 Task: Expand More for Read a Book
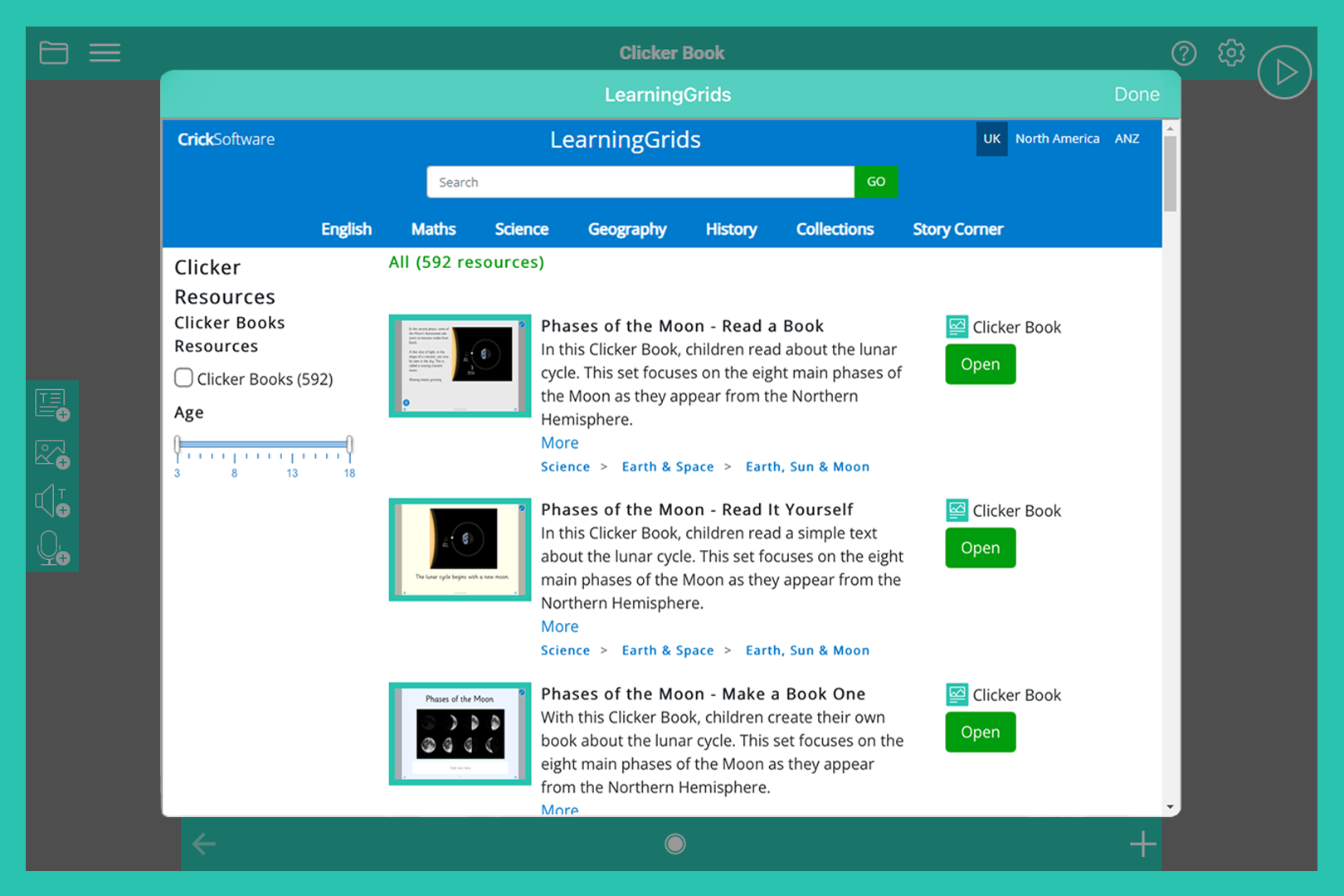(x=559, y=443)
